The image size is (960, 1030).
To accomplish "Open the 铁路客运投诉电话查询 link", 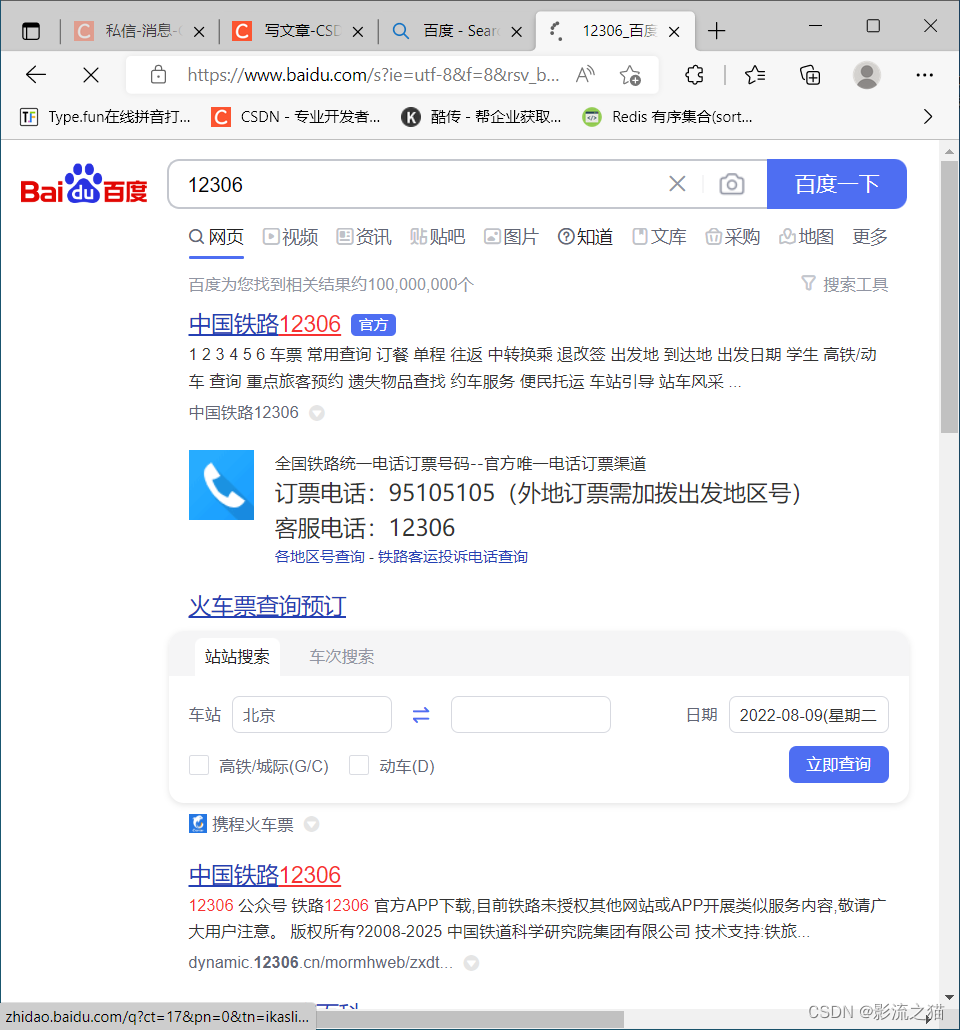I will (x=453, y=557).
